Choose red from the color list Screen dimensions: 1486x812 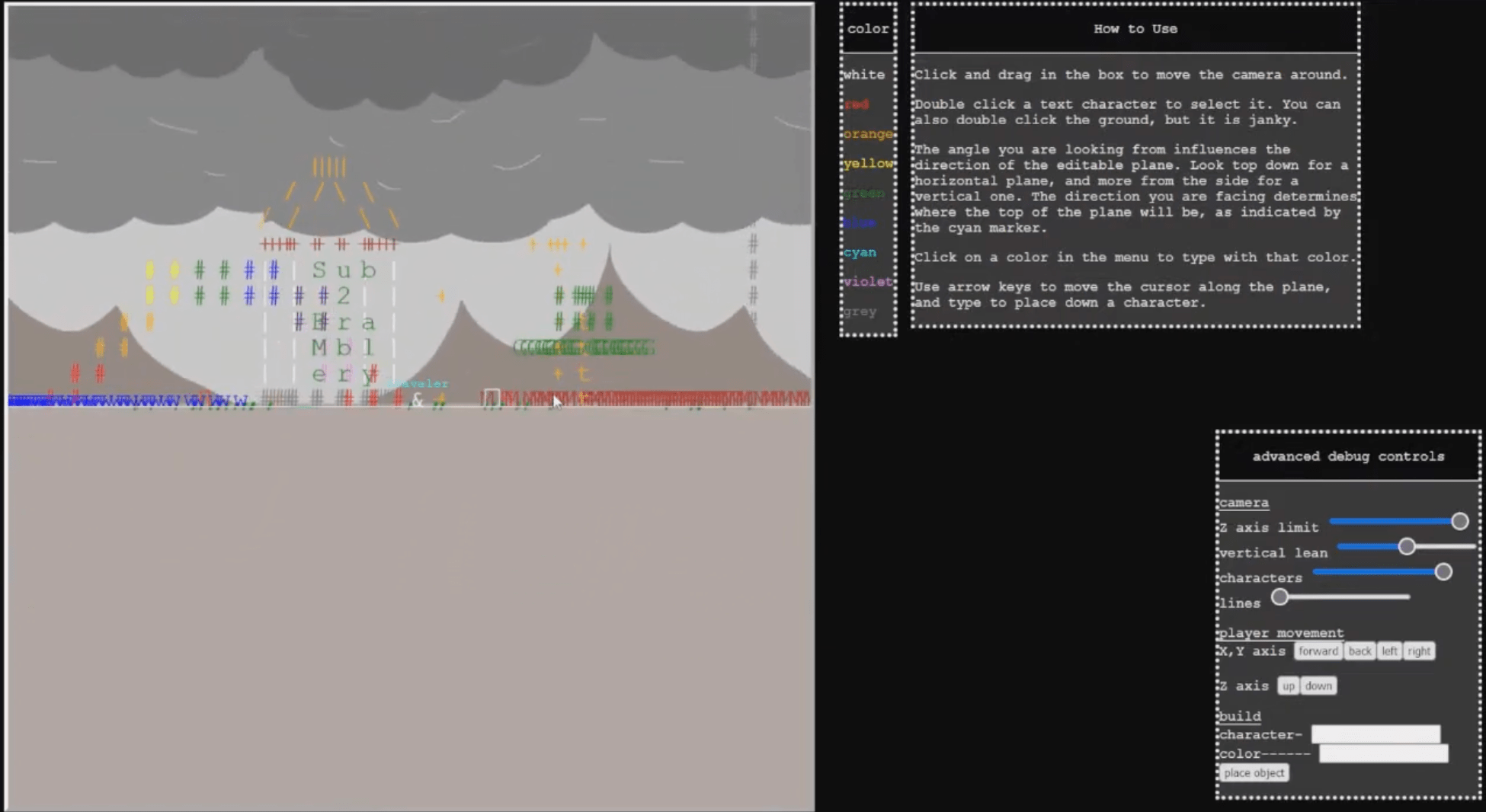(857, 104)
